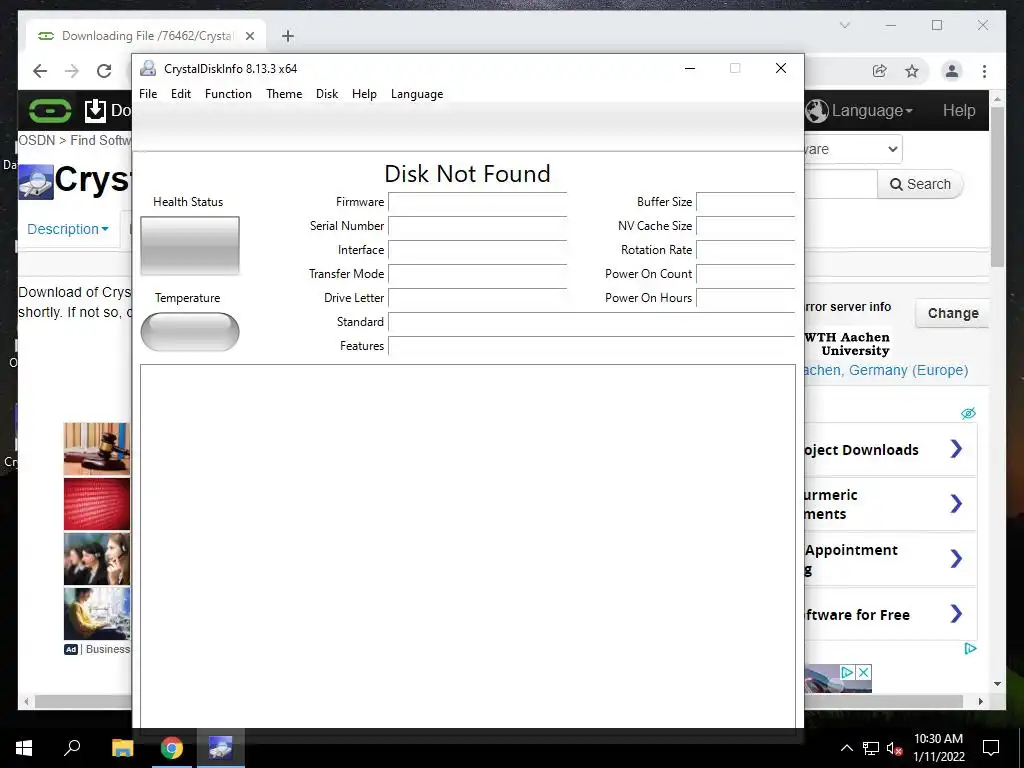1024x768 pixels.
Task: Open the Help menu in CrystalDiskInfo
Action: pos(364,94)
